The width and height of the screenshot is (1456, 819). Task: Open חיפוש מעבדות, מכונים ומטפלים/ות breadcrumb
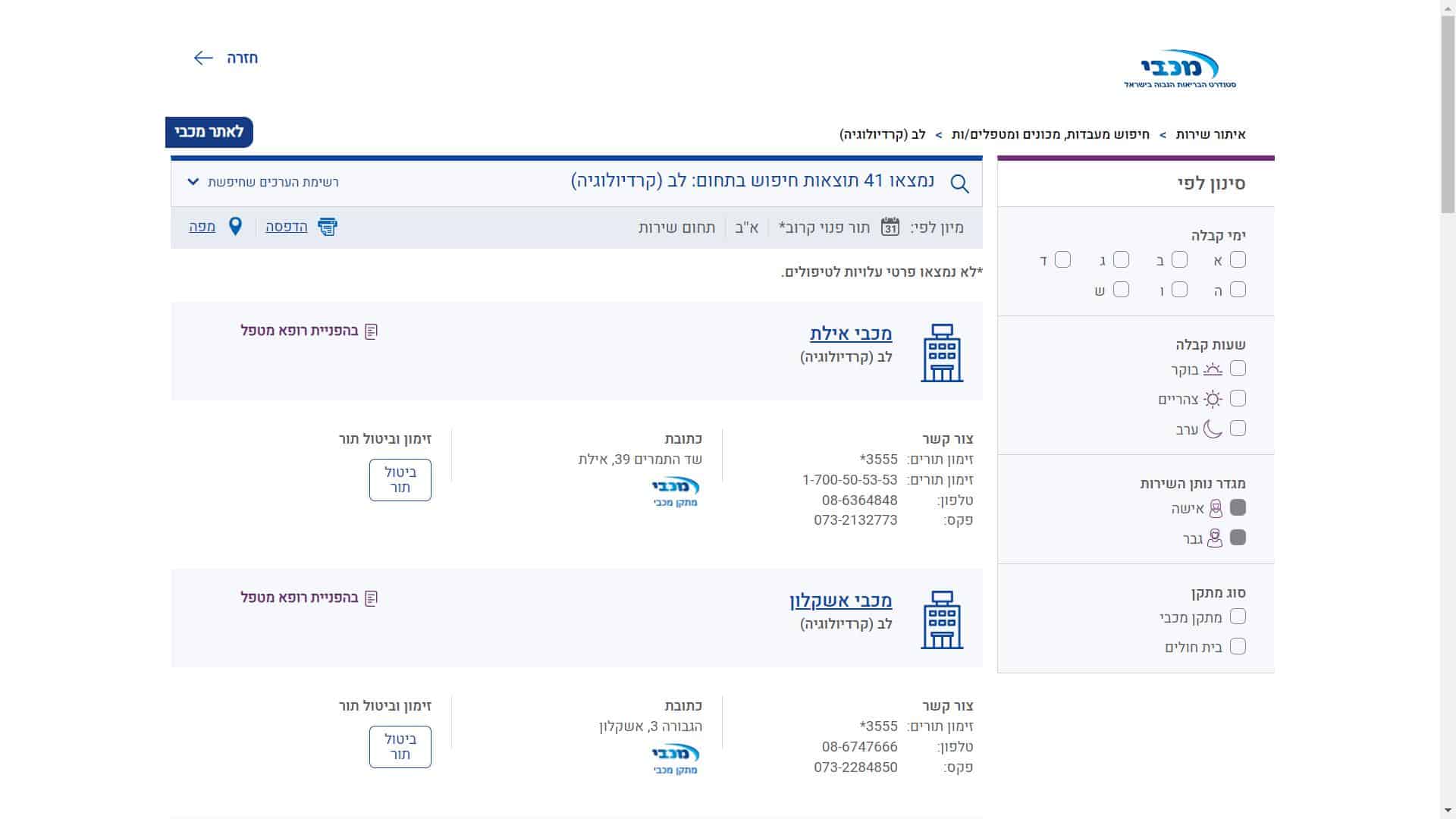[x=1050, y=135]
